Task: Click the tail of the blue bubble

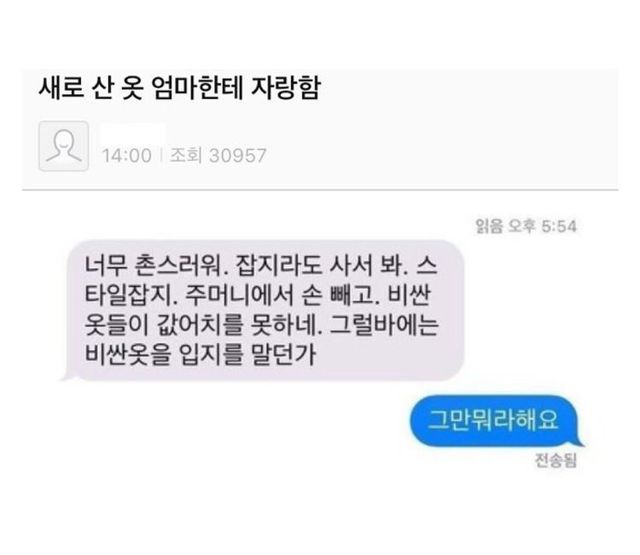Action: point(579,441)
